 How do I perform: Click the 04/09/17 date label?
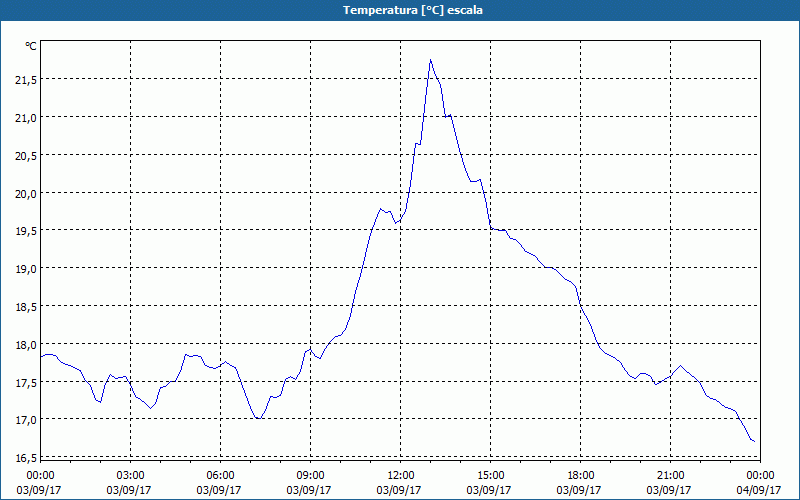coord(759,490)
